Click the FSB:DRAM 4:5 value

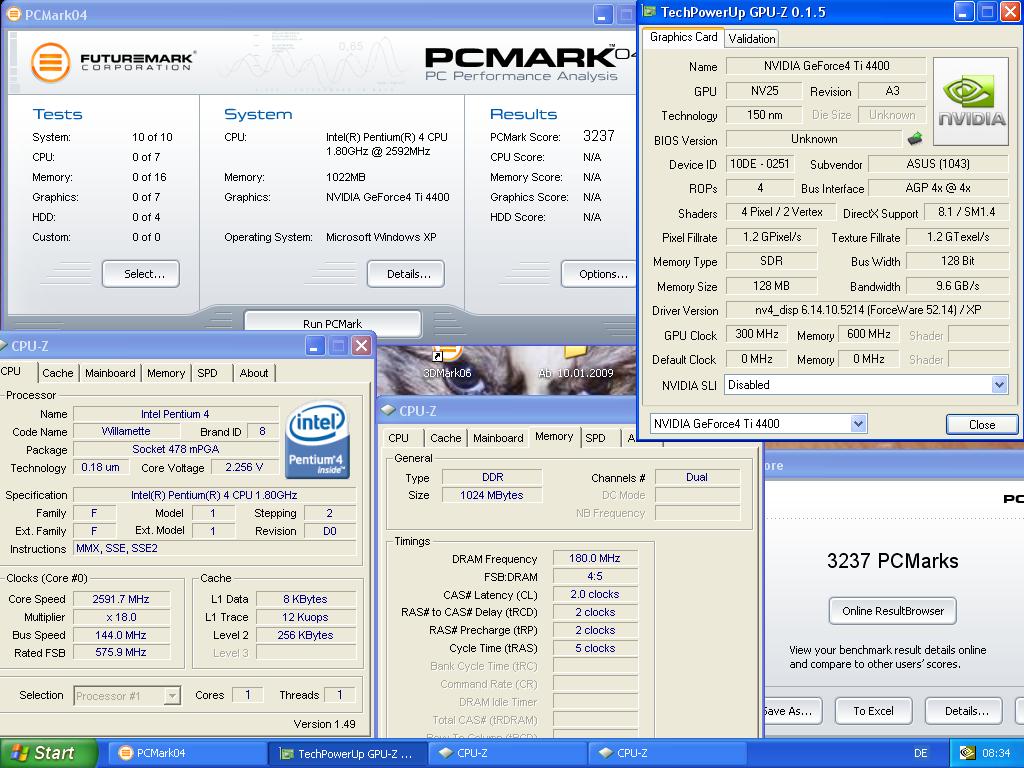click(x=595, y=576)
